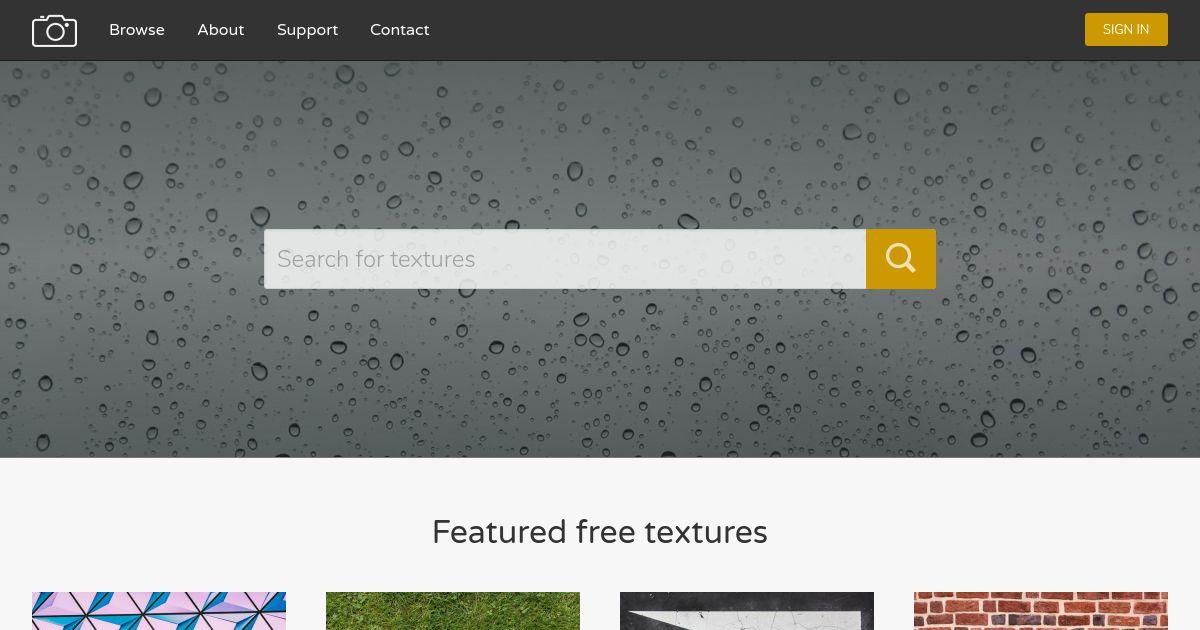Click the word free in the heading
The image size is (1200, 630).
pos(605,532)
